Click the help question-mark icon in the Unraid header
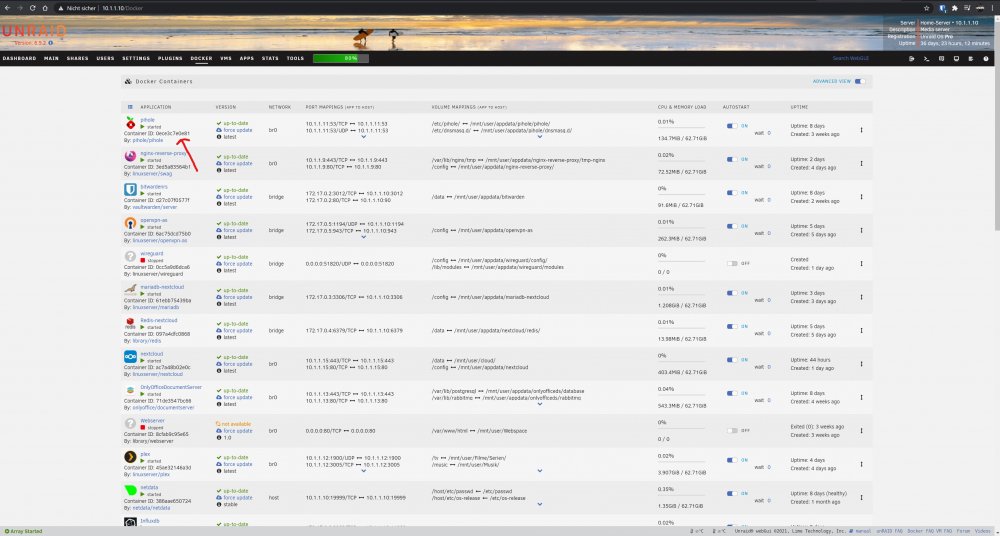1000x536 pixels. (x=986, y=58)
